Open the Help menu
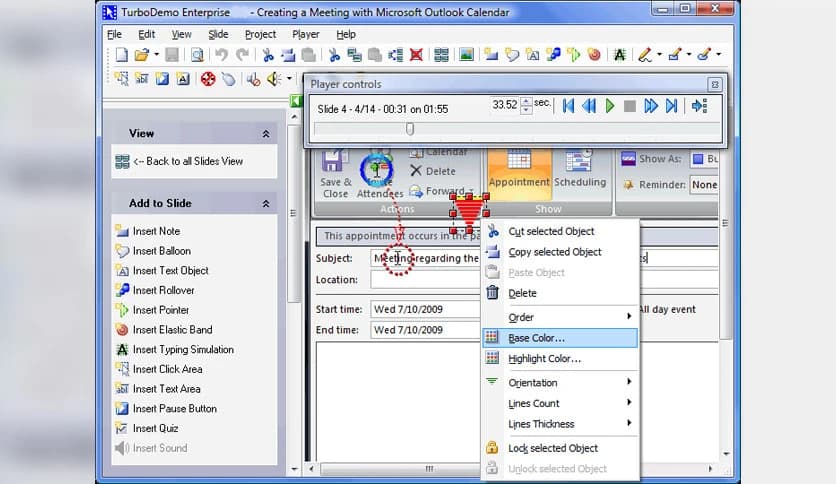The width and height of the screenshot is (836, 484). pos(345,34)
